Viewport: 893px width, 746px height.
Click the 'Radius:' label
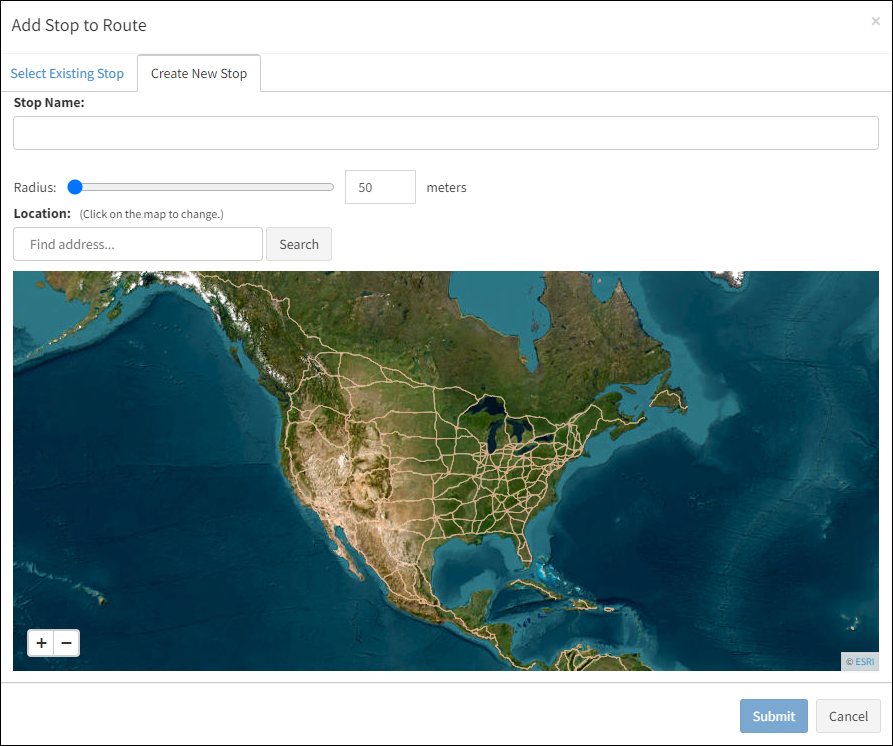tap(35, 187)
